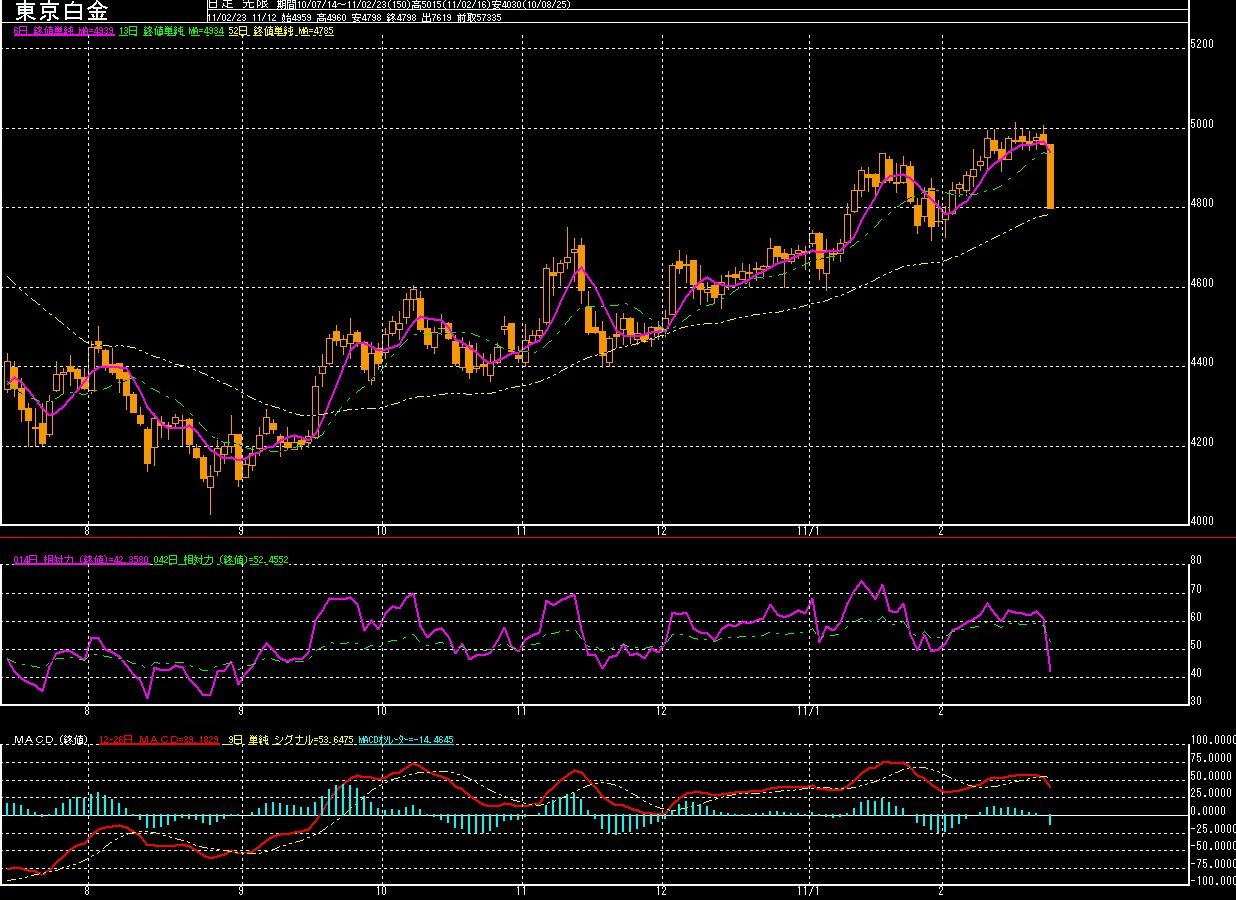Select the 12-26日 MACD=39.1829 legend
This screenshot has width=1236, height=900.
coord(158,740)
